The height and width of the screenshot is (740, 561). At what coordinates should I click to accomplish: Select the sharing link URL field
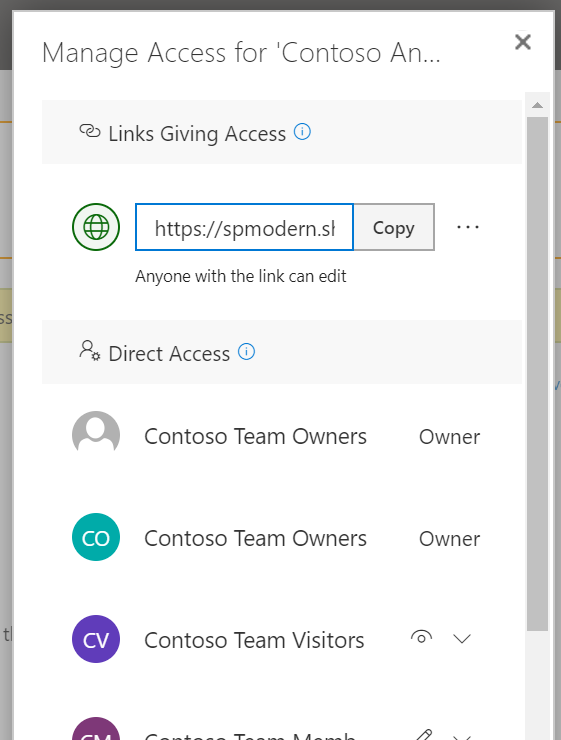pyautogui.click(x=244, y=227)
